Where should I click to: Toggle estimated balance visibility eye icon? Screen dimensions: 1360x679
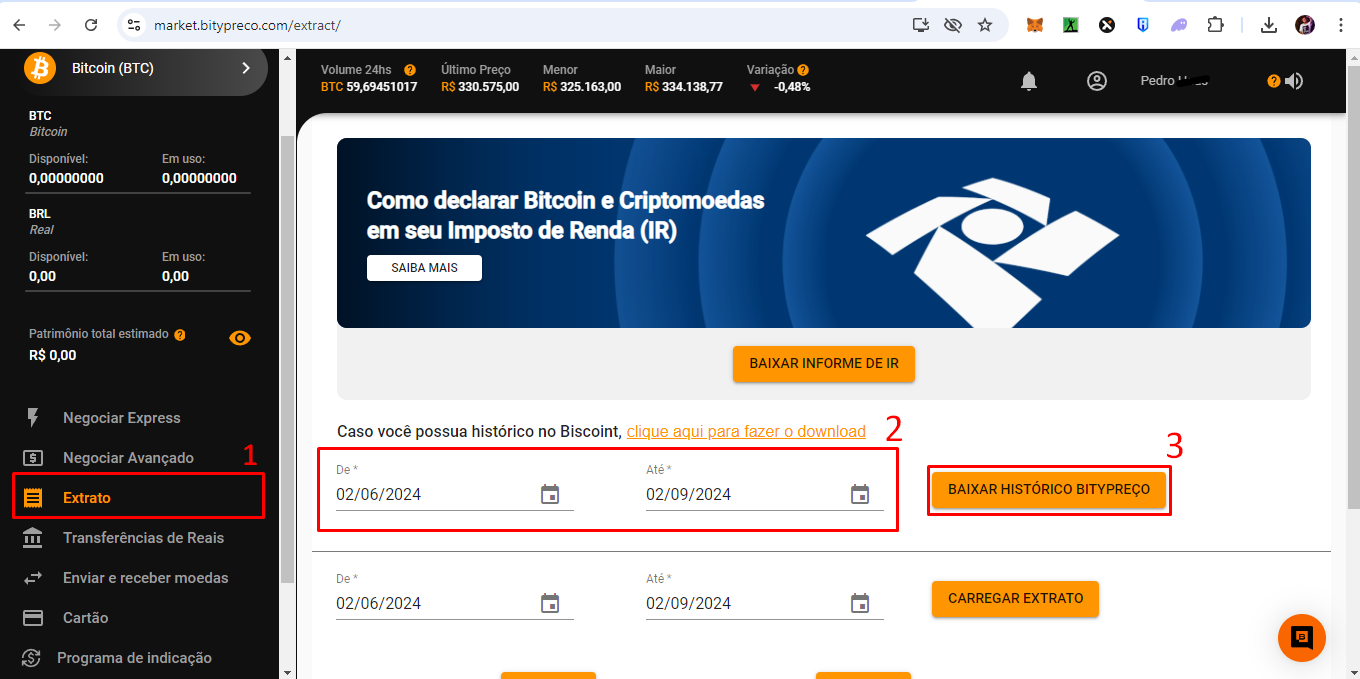[240, 338]
